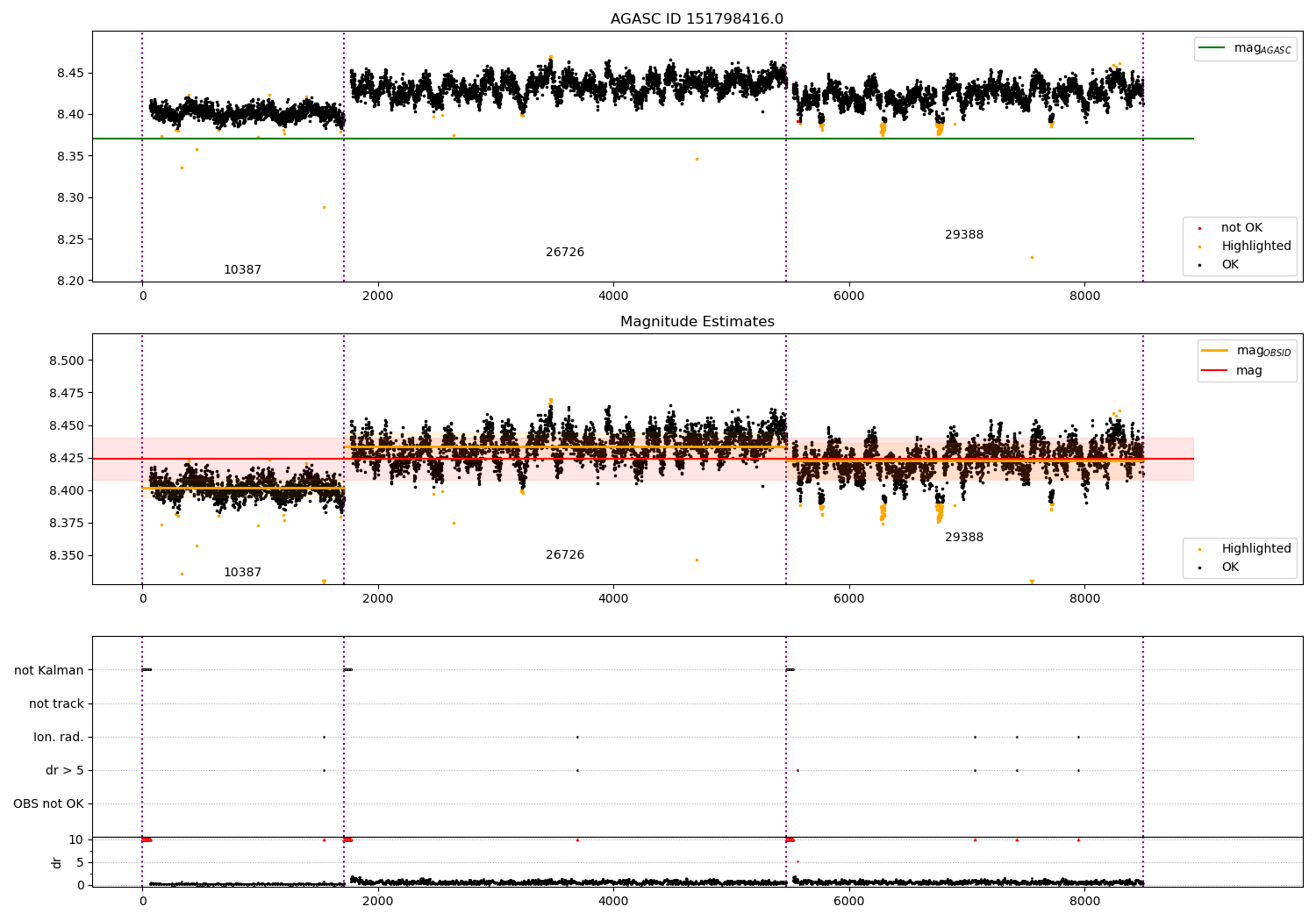The height and width of the screenshot is (921, 1316).
Task: Click the 4000 x-axis tick of top plot
Action: [613, 296]
